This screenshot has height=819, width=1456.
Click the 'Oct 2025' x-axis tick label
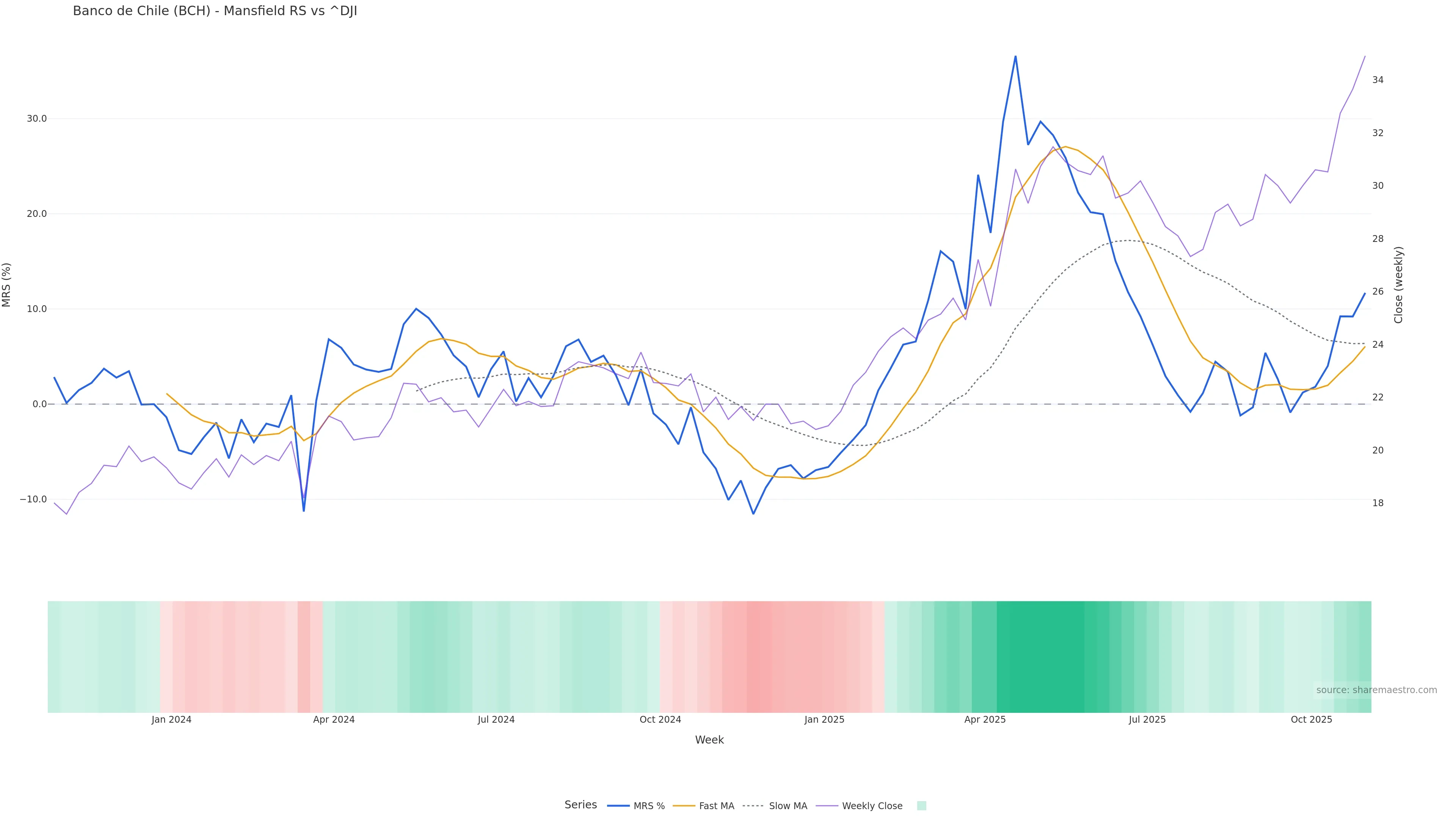pos(1311,720)
